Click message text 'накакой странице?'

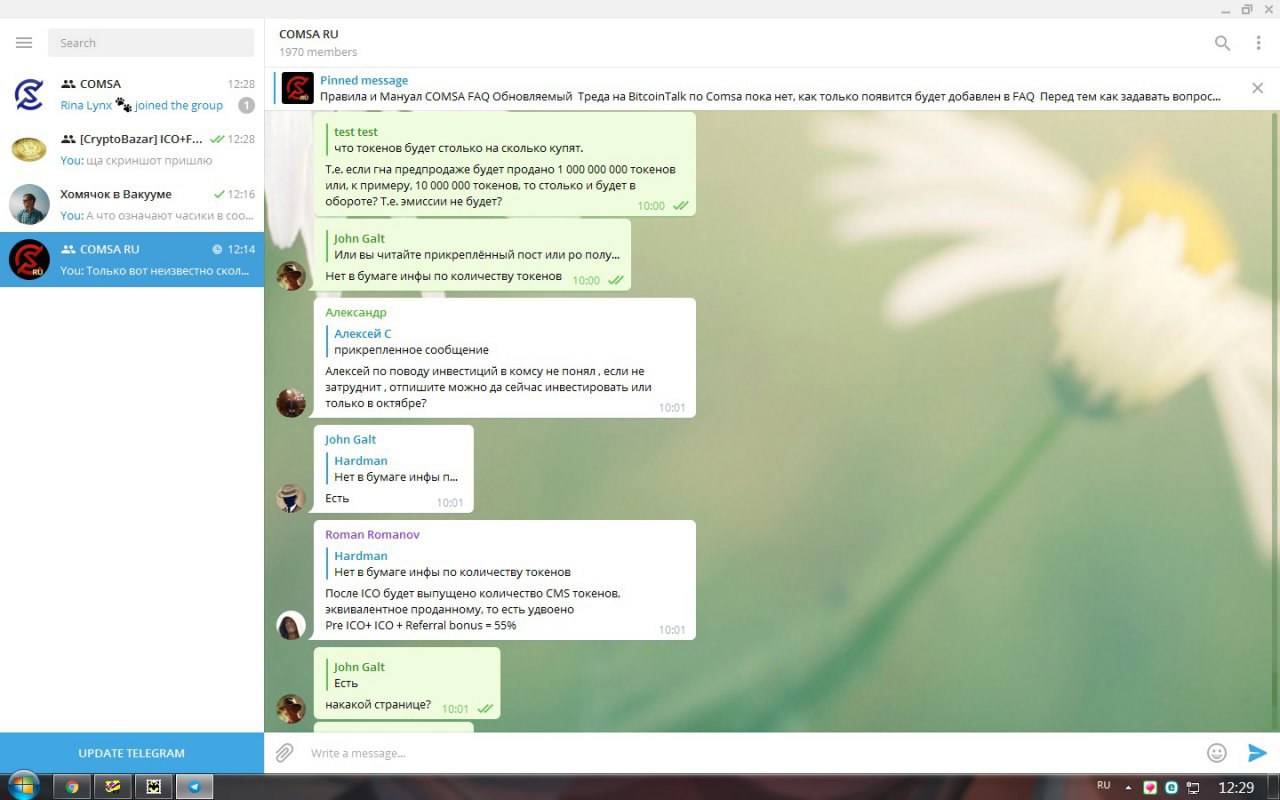(378, 704)
